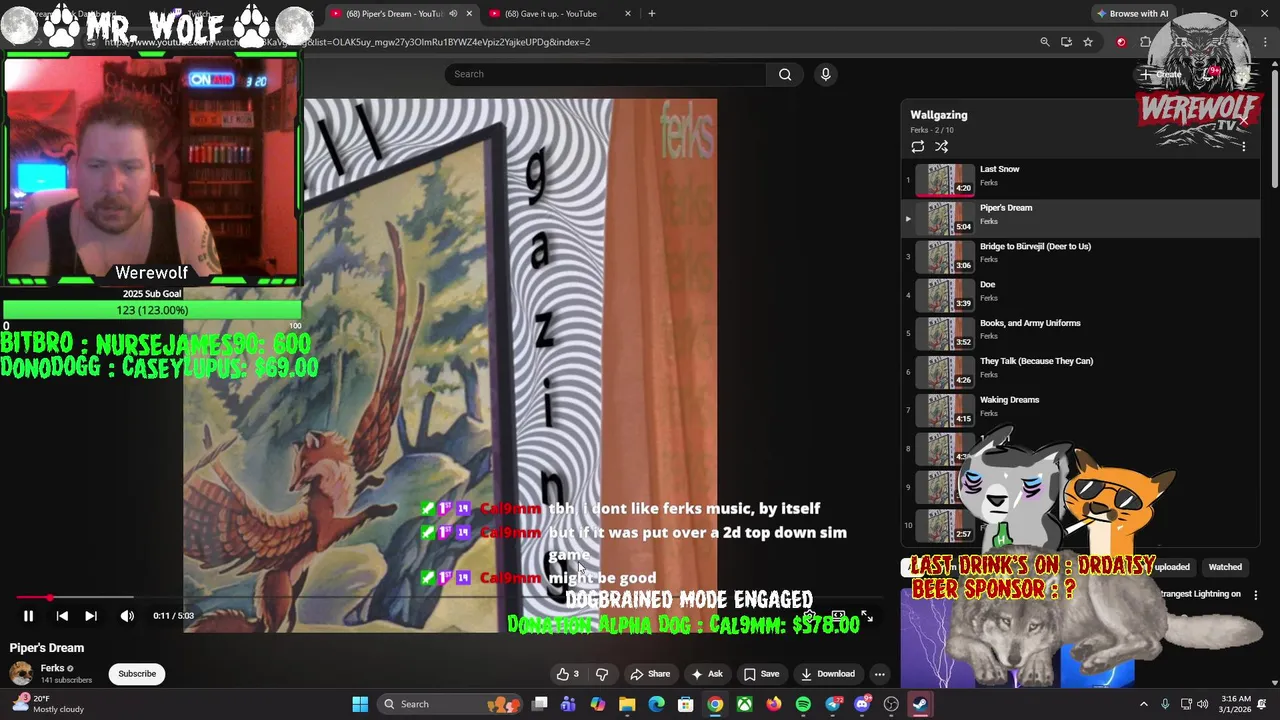Select 'Piper's Dream' in the playlist

click(x=1080, y=218)
